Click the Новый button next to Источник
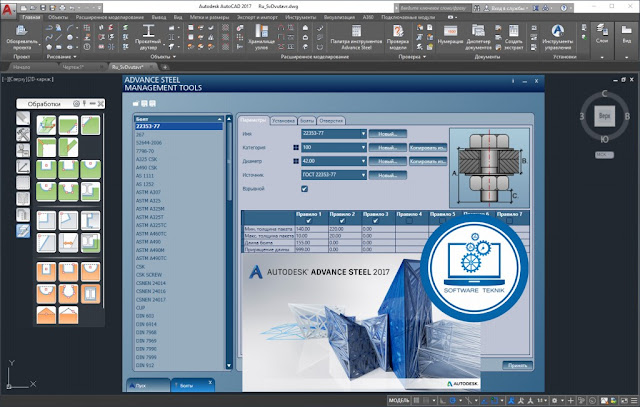 click(x=387, y=175)
